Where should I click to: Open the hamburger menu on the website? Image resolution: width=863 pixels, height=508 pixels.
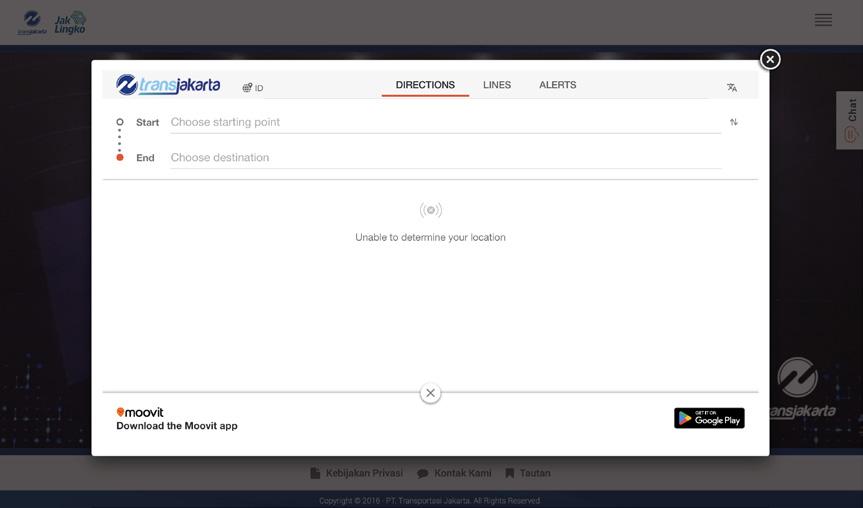point(823,20)
